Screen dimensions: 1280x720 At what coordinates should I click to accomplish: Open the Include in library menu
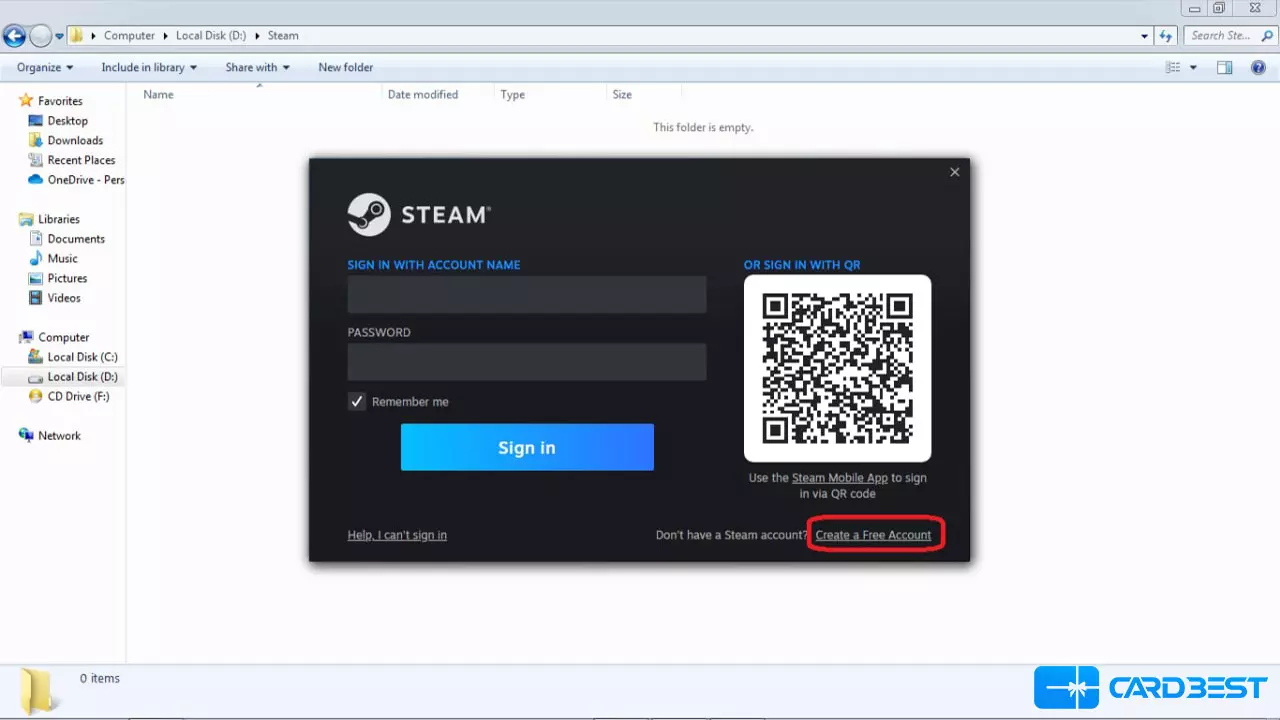(x=149, y=67)
